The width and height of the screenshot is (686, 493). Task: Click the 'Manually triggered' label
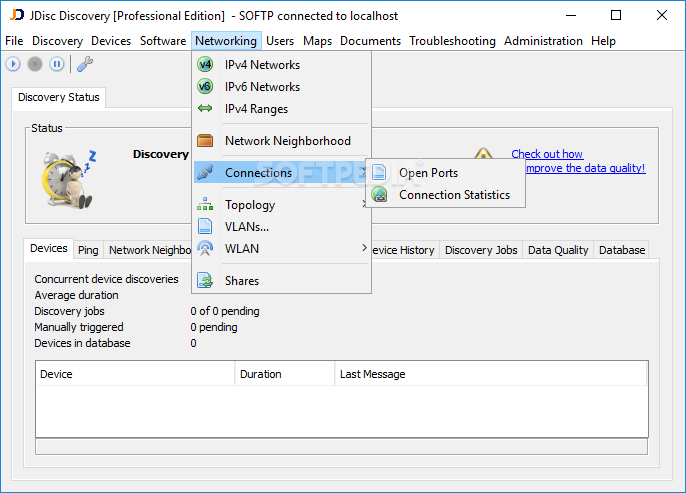79,327
